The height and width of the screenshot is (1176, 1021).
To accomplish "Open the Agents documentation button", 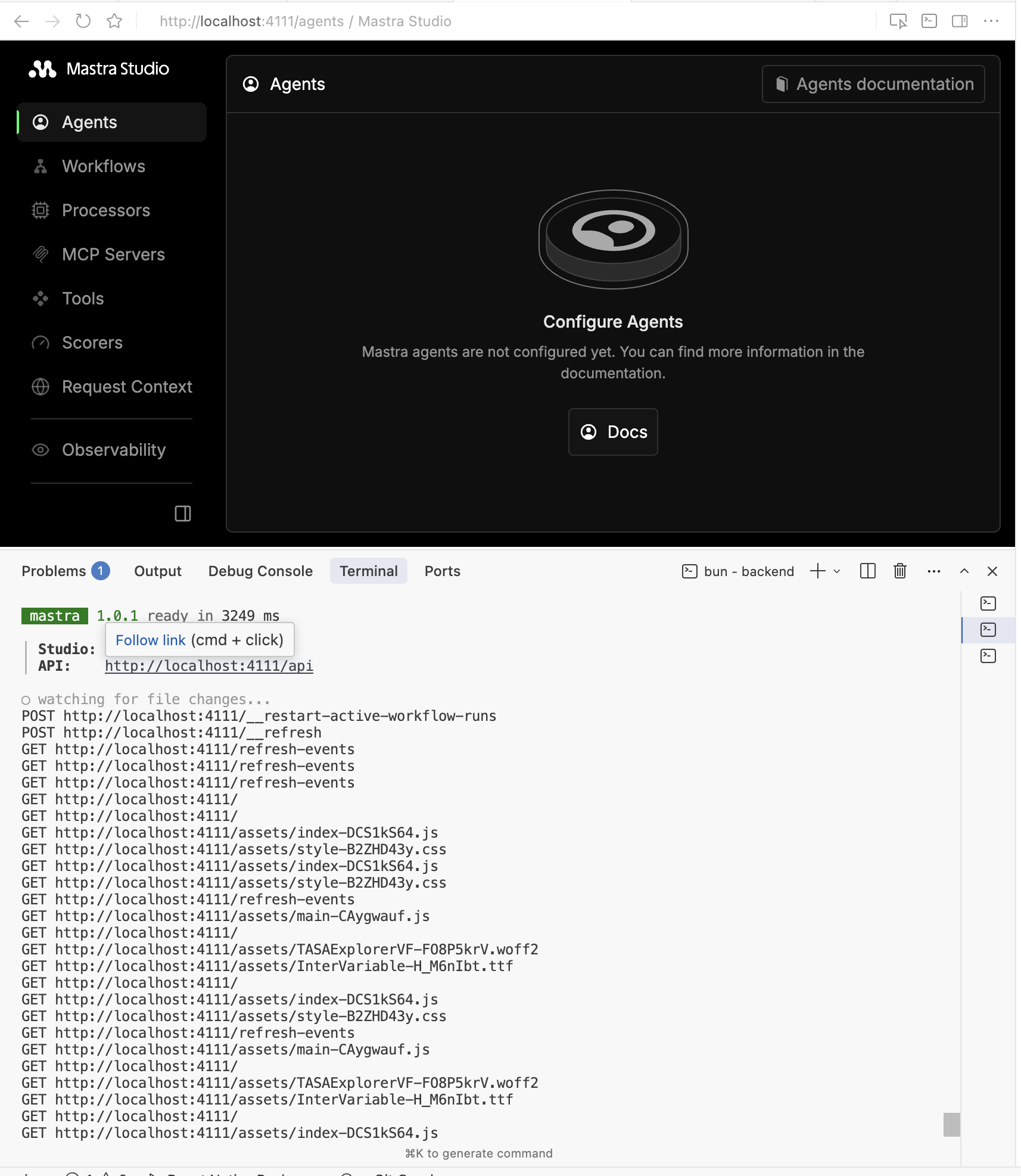I will click(873, 84).
